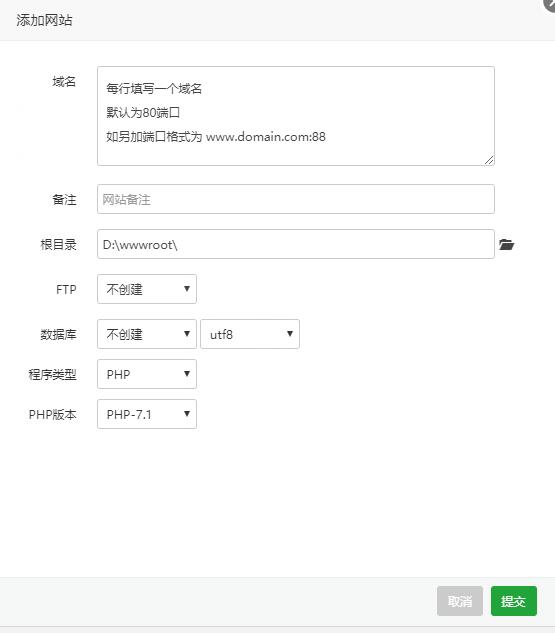
Task: Click the 取消 cancel button
Action: coord(460,601)
